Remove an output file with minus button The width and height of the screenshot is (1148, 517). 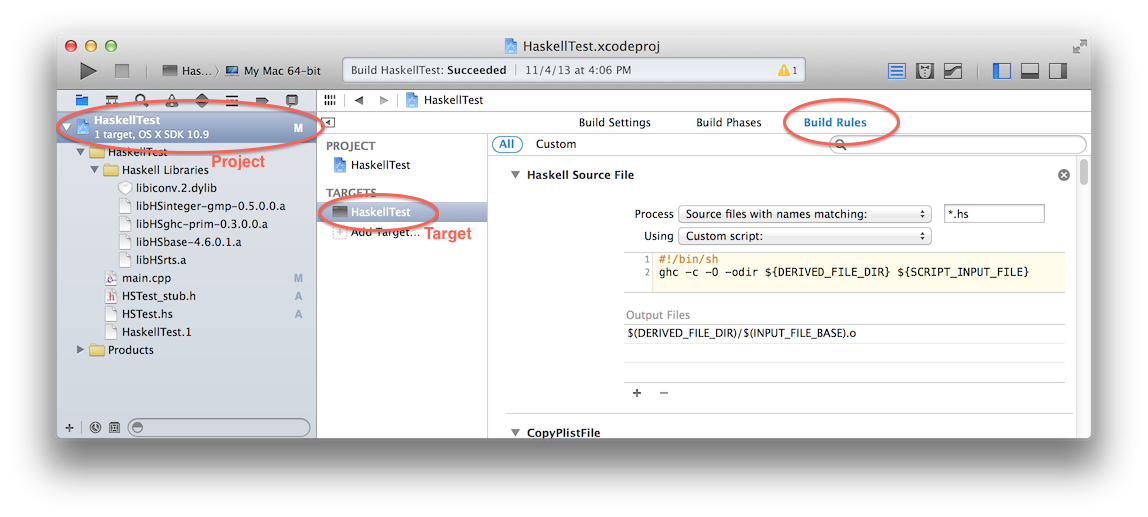[663, 393]
